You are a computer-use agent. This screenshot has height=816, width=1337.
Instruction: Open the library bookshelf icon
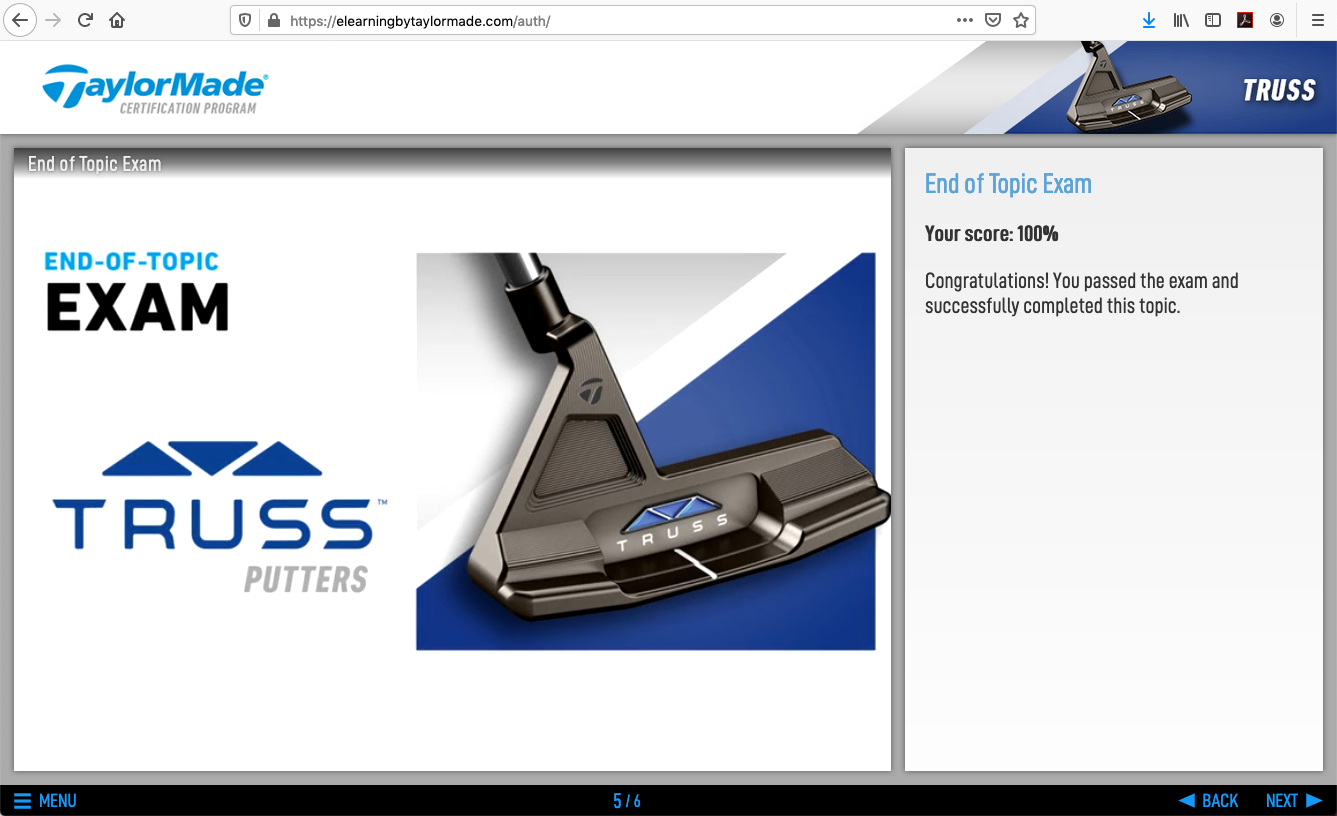(x=1181, y=20)
